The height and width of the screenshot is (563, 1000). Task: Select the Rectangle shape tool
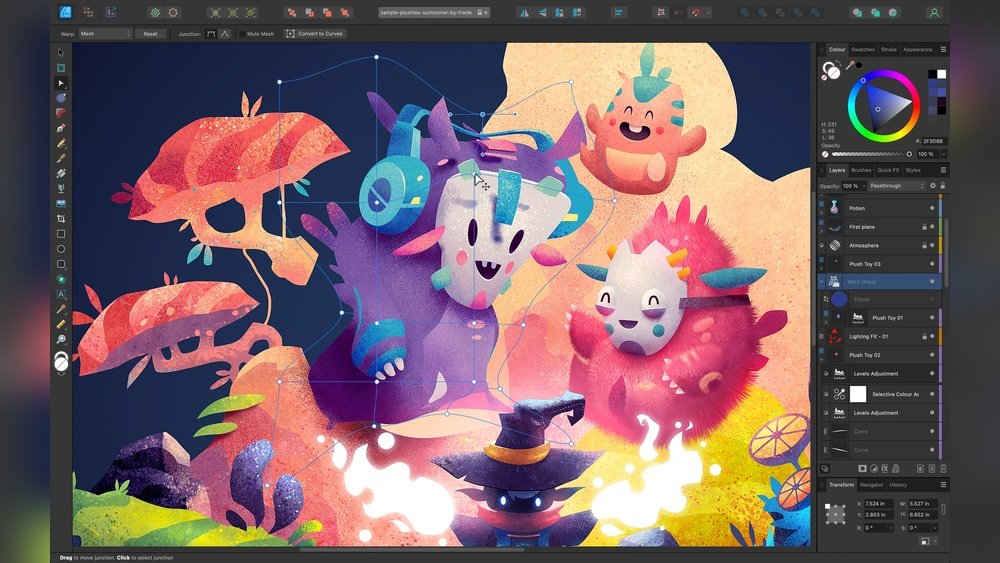click(61, 234)
